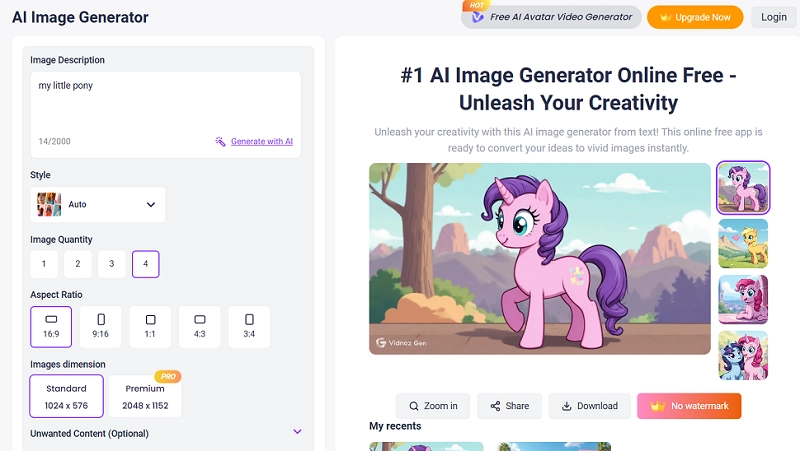Image resolution: width=800 pixels, height=451 pixels.
Task: Click the Auto style preview icon
Action: [49, 205]
